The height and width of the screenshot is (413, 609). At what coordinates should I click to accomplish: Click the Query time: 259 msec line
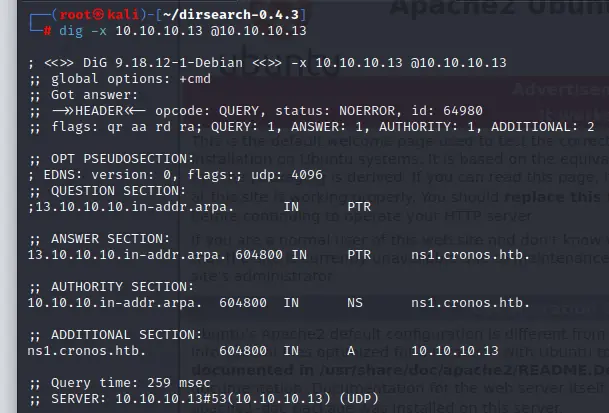click(x=131, y=383)
